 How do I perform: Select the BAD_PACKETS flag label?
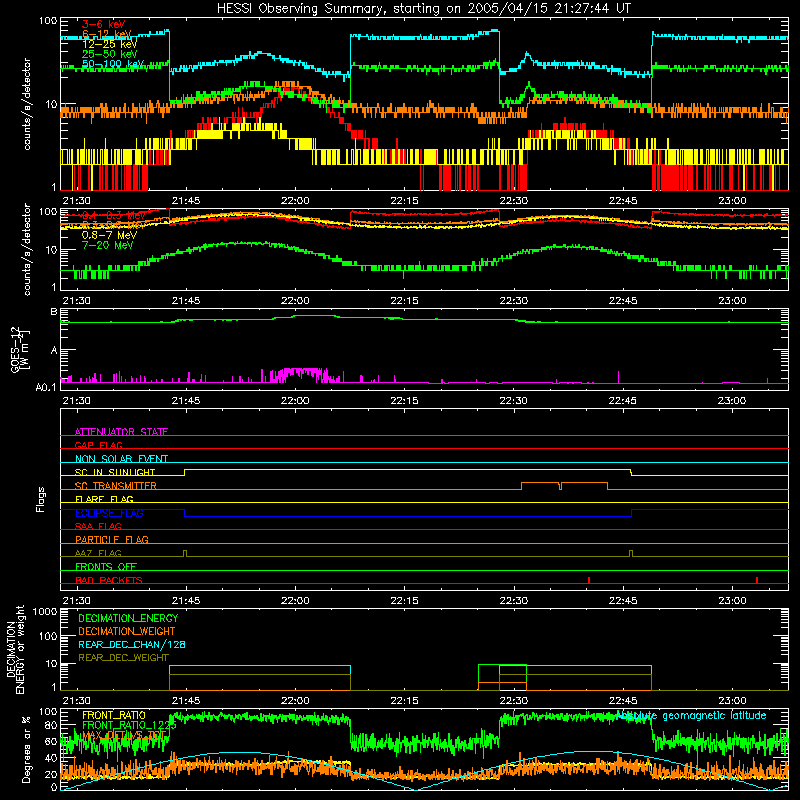point(109,580)
